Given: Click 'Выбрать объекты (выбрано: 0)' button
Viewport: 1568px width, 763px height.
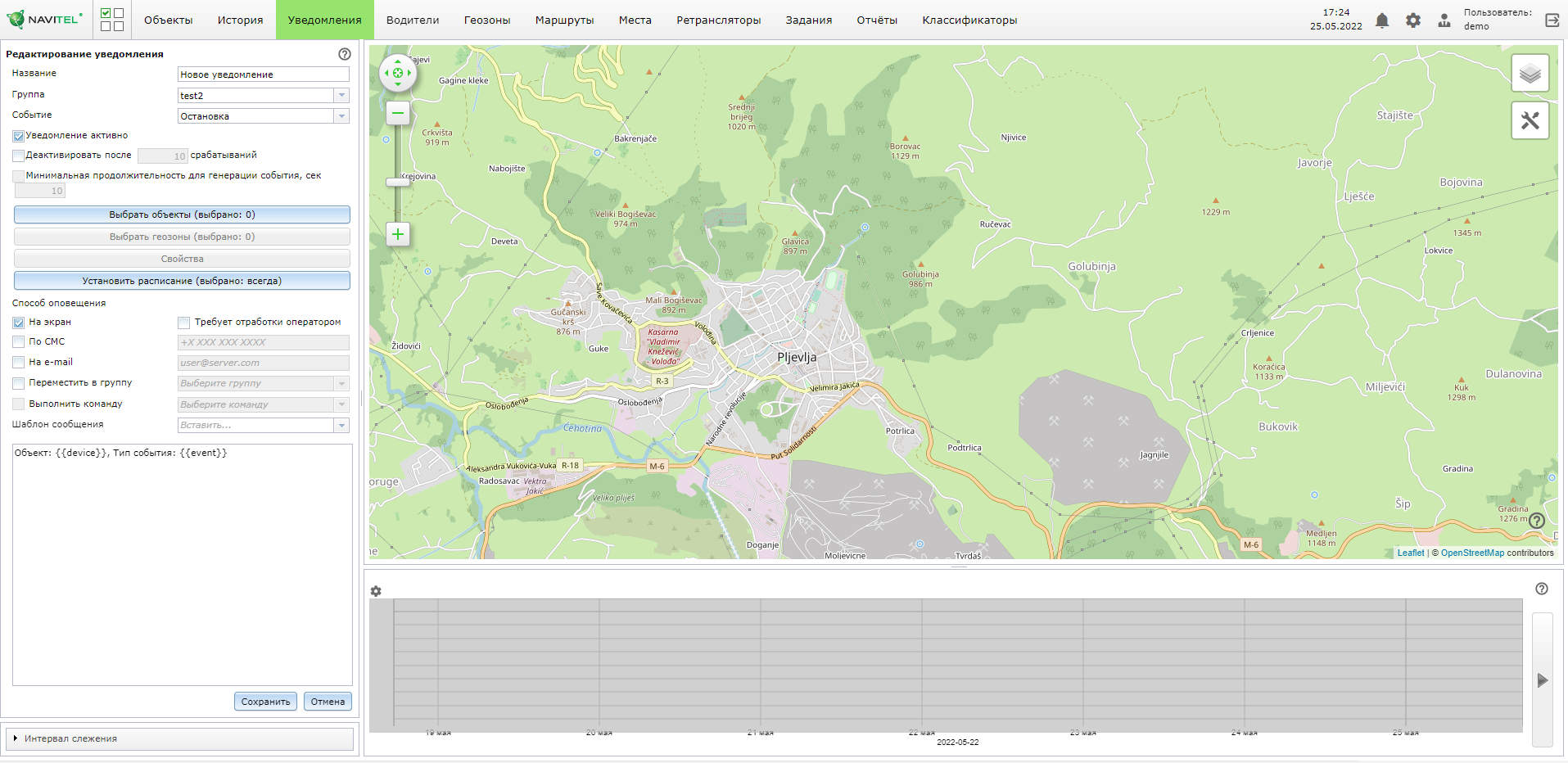Looking at the screenshot, I should (182, 214).
